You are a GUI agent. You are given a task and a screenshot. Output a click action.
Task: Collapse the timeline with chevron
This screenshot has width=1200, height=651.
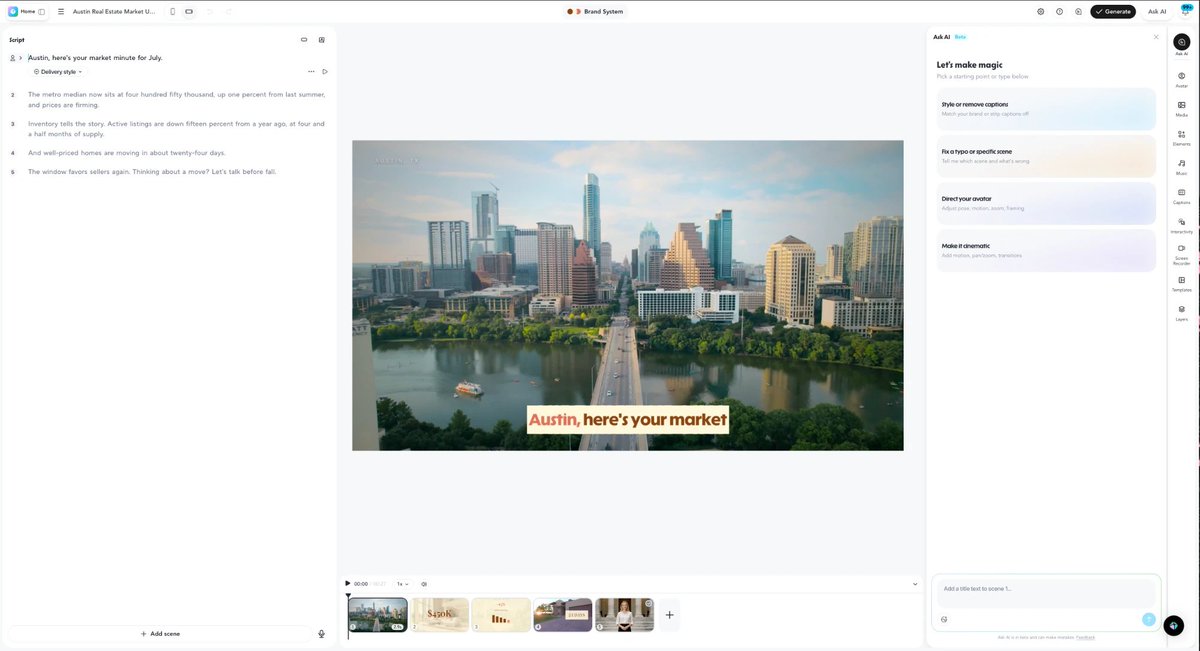click(x=915, y=584)
